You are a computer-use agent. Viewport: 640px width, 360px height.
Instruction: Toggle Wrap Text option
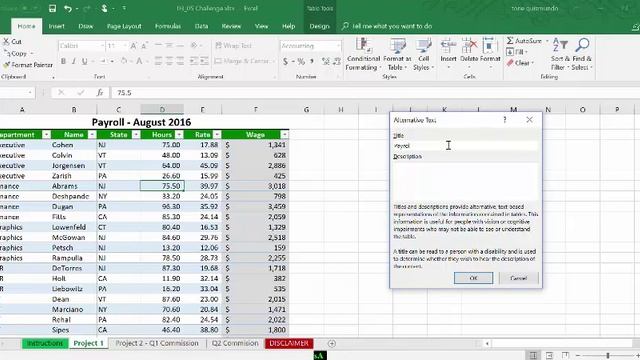click(233, 45)
